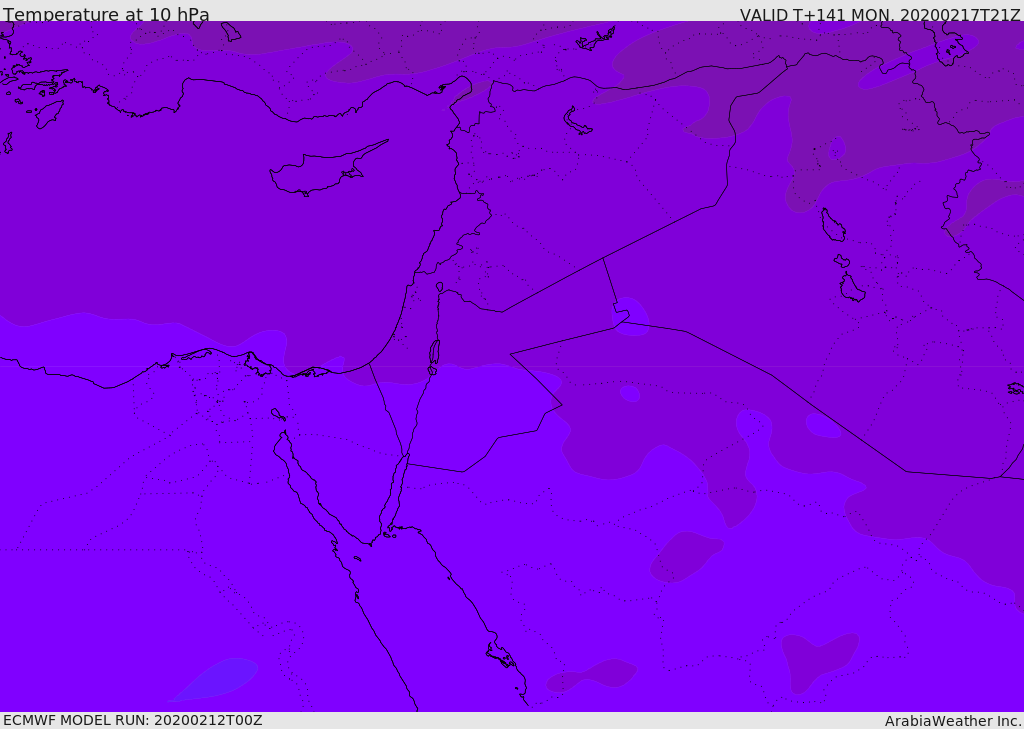The image size is (1024, 729).
Task: Click the 'VALID T+141 MON. 20200217T21Z' label
Action: coord(880,15)
